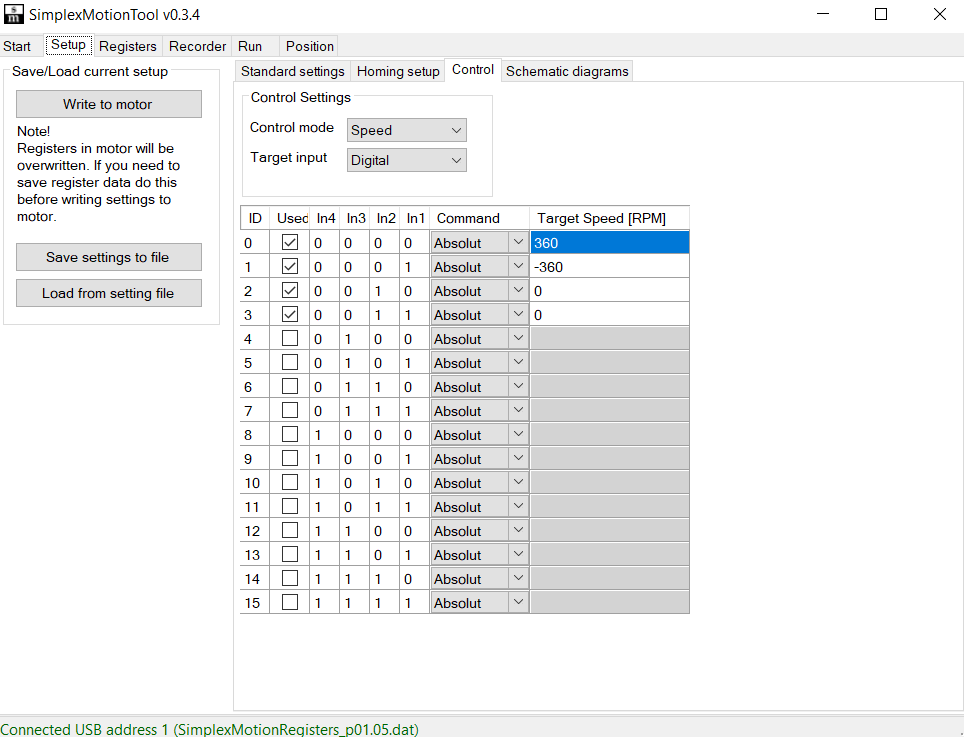
Task: Edit the Target Speed value of -360
Action: [610, 266]
